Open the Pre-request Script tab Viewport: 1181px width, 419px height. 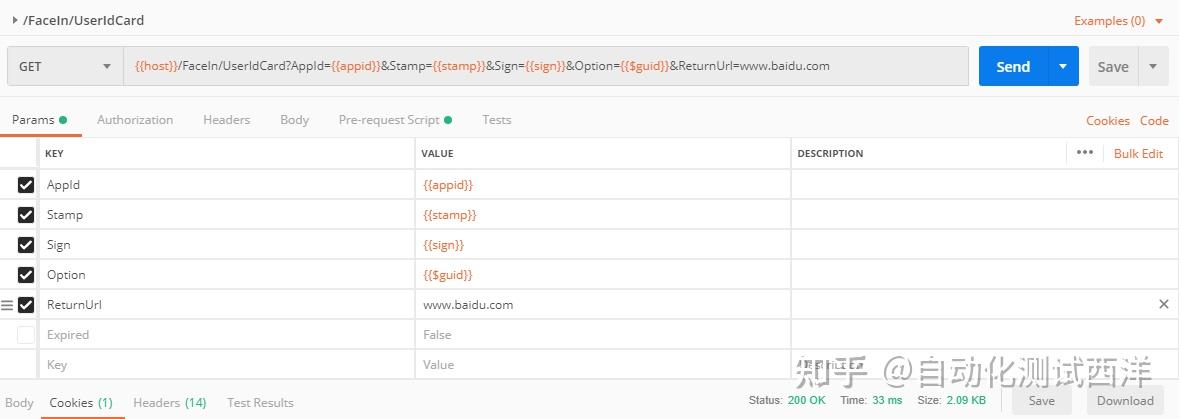pos(389,120)
